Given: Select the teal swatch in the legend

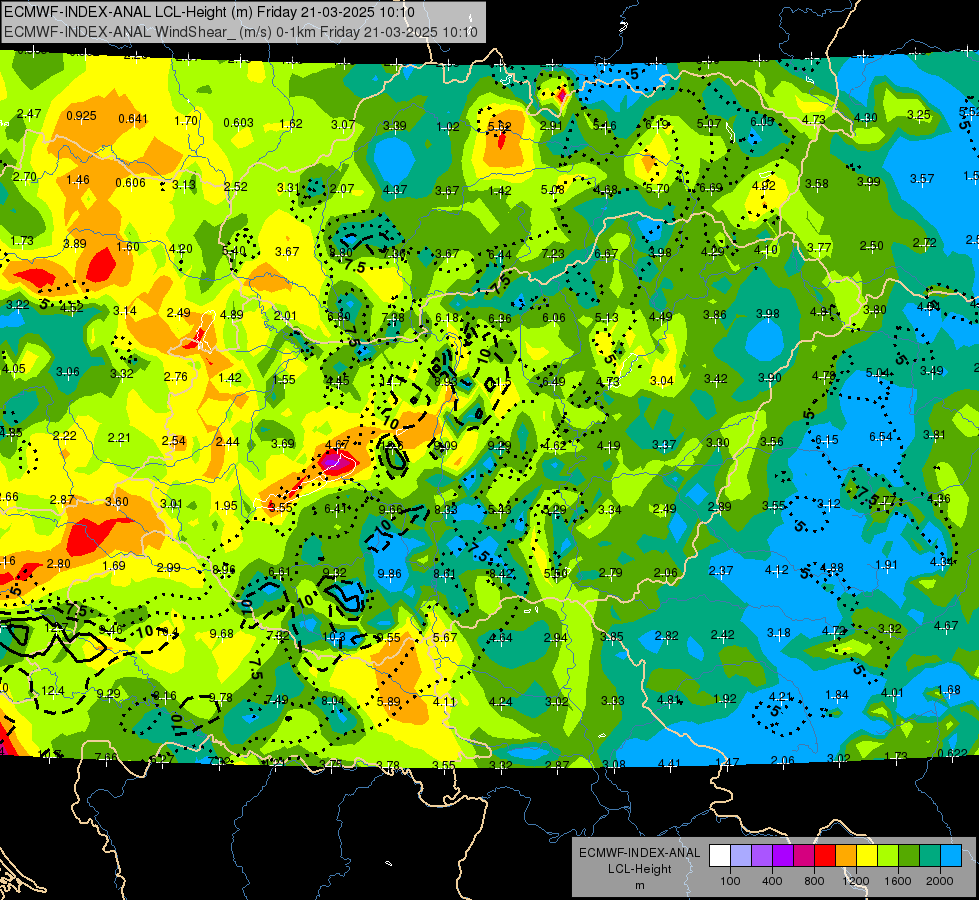Looking at the screenshot, I should (x=930, y=856).
